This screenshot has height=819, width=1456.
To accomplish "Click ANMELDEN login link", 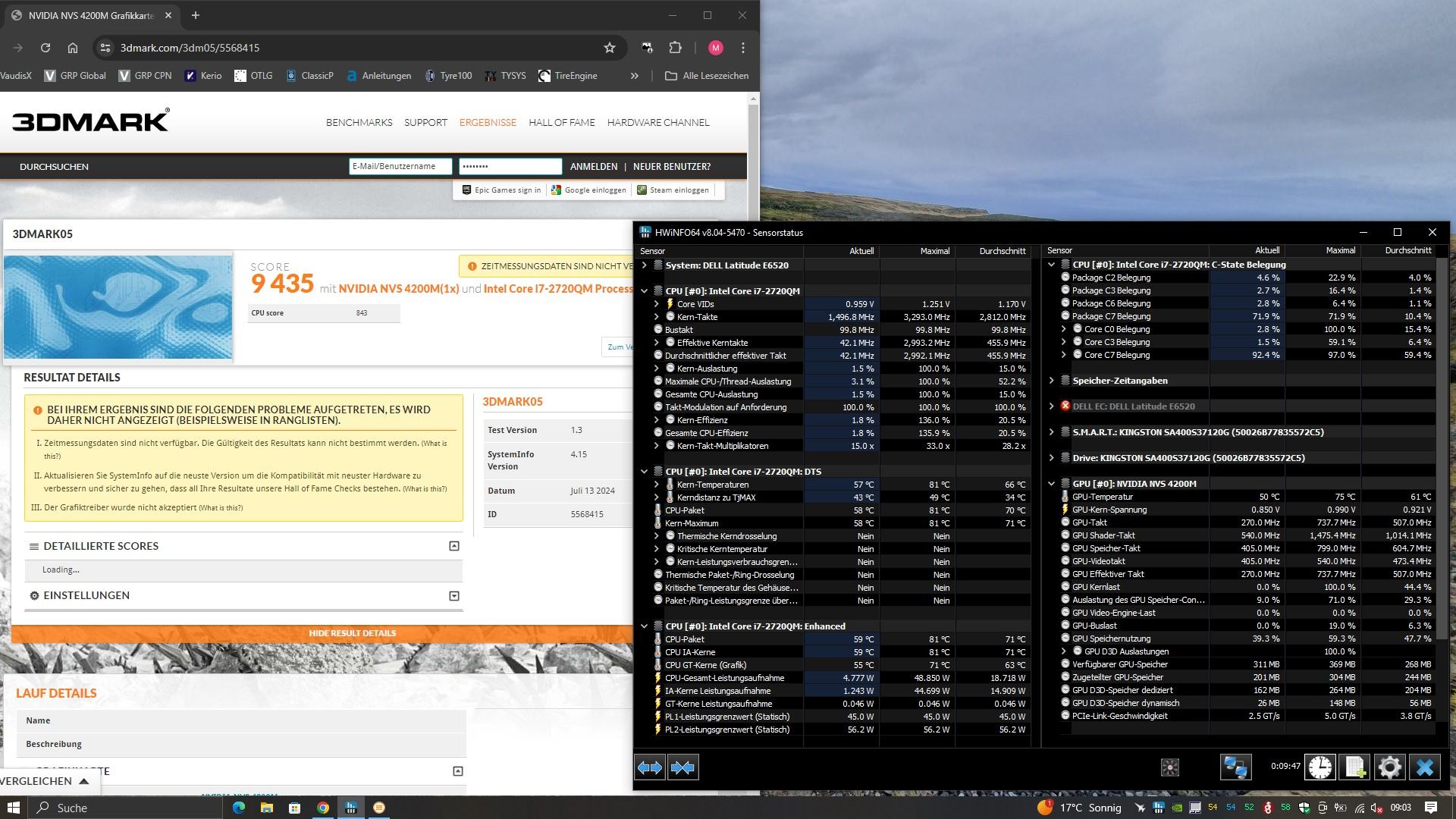I will (594, 166).
